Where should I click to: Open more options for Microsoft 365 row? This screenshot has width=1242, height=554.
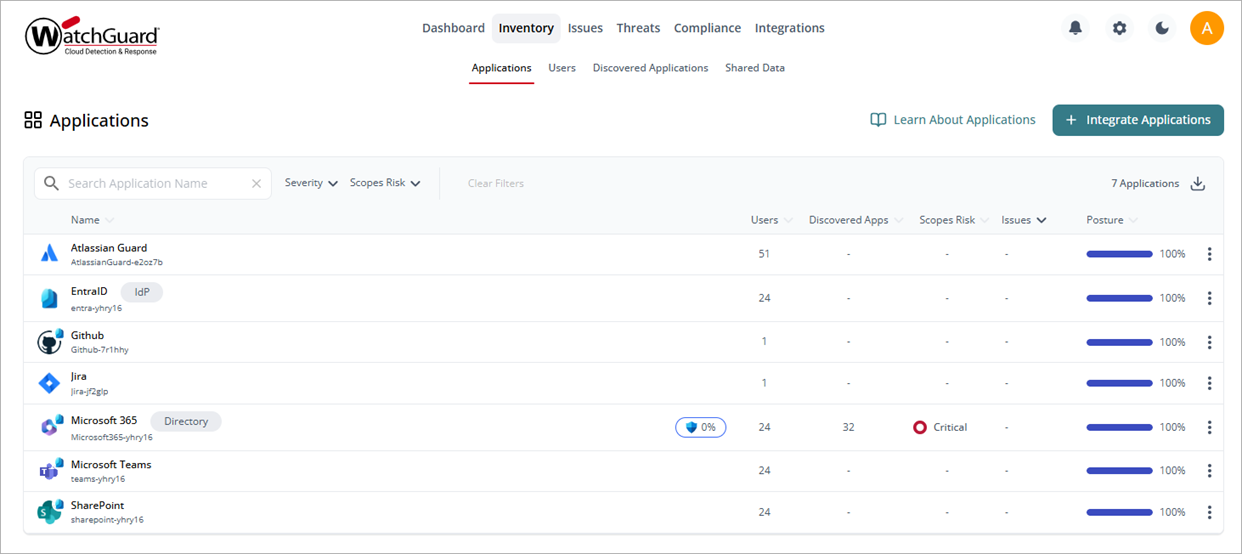coord(1209,427)
